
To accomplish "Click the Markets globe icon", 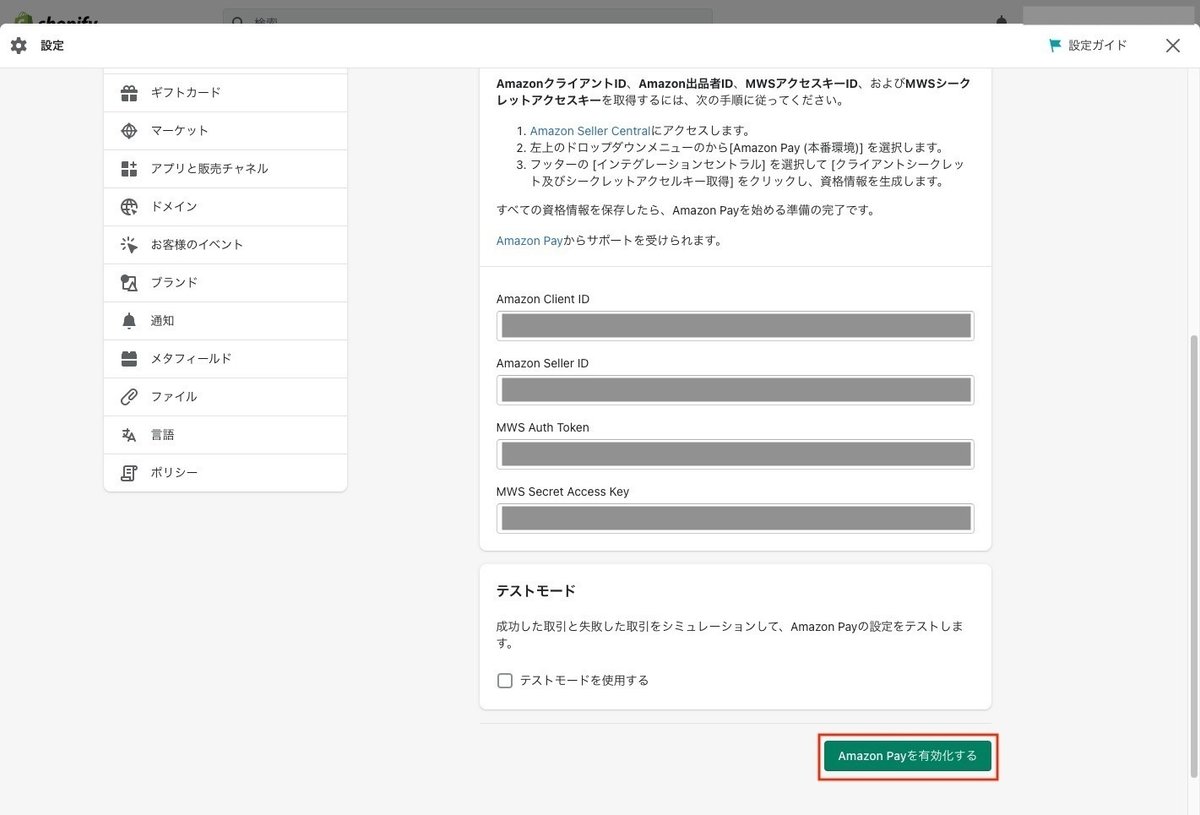I will pos(129,131).
